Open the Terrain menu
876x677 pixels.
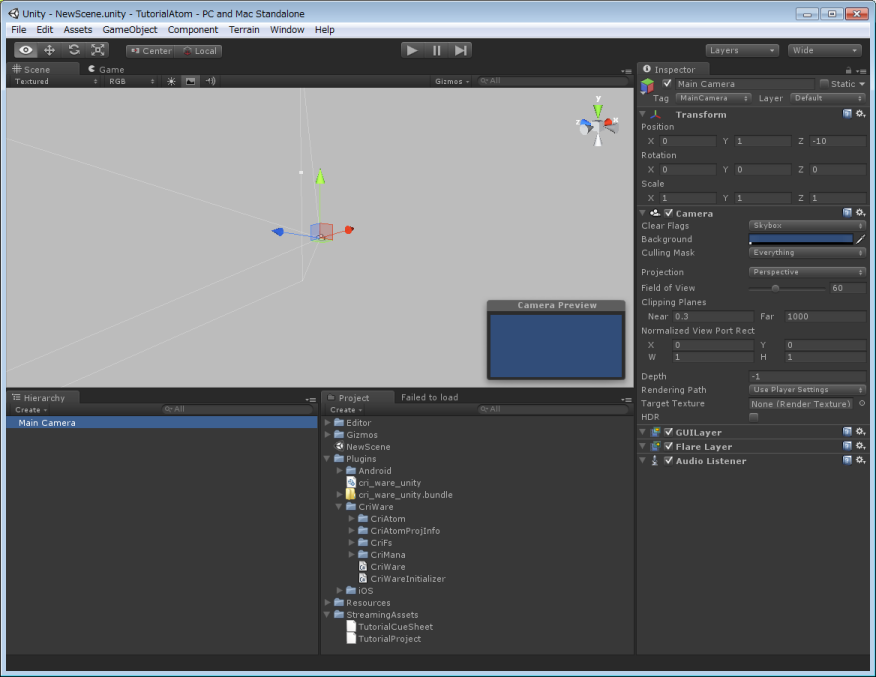click(244, 30)
